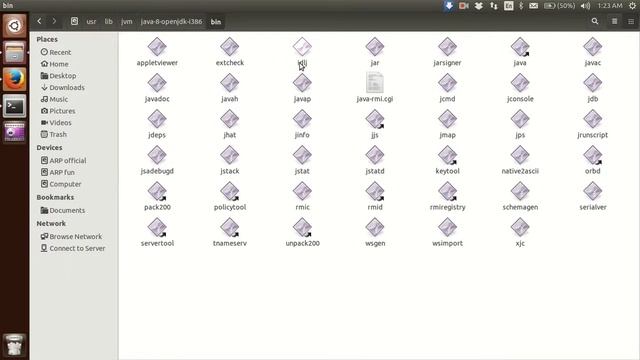Select the jmap file icon
This screenshot has width=640, height=360.
(x=447, y=119)
